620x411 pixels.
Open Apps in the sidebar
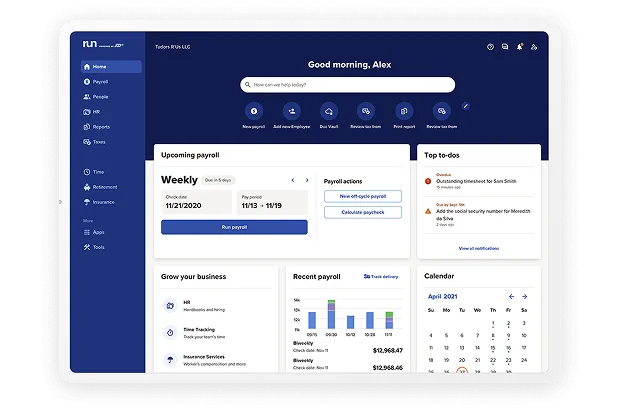point(94,232)
